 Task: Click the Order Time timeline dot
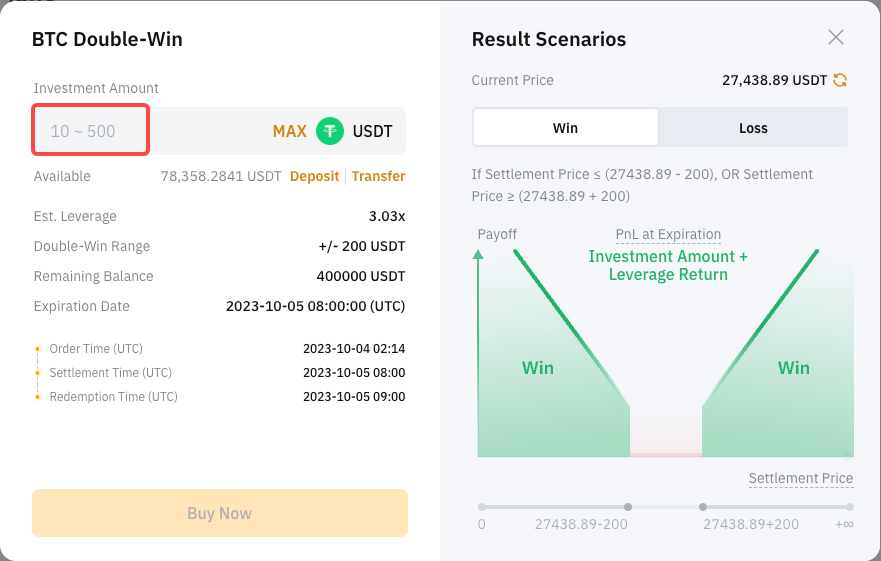pyautogui.click(x=38, y=349)
